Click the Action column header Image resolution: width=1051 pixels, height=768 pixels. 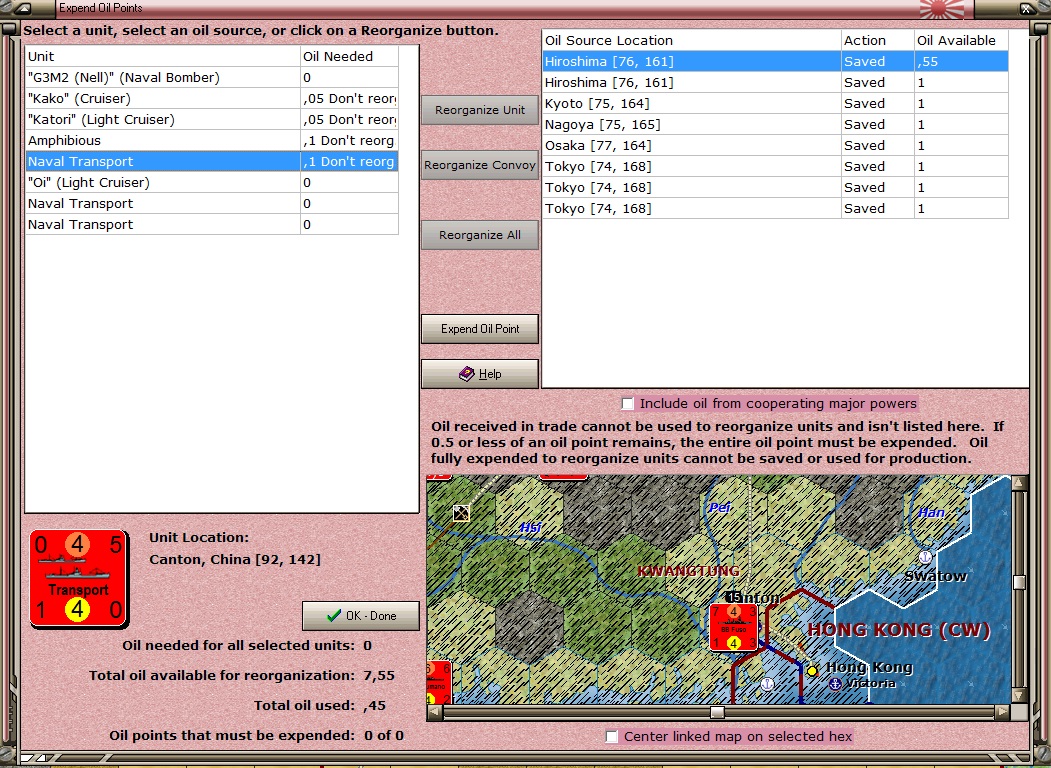[877, 40]
